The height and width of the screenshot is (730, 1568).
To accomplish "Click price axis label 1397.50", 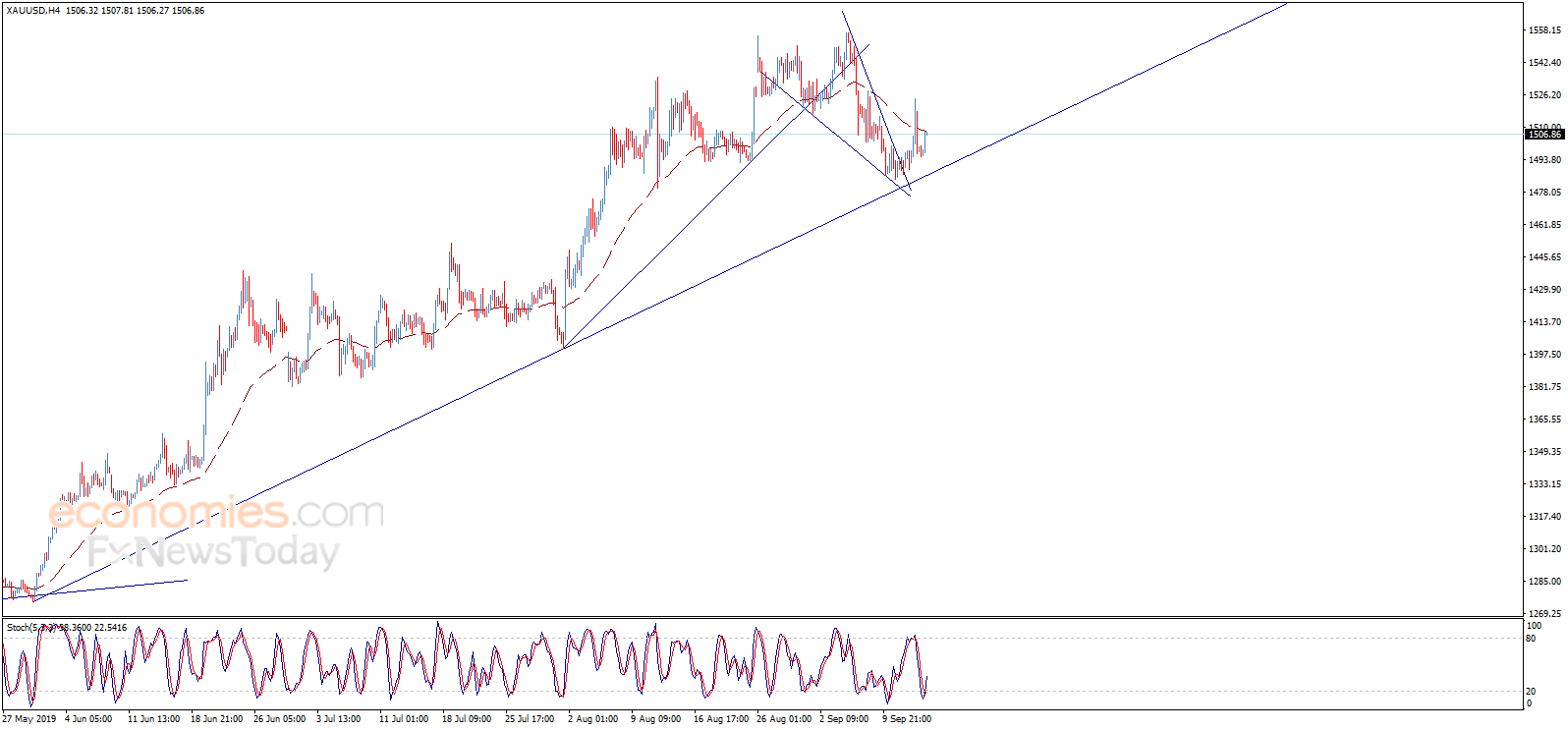I will click(x=1544, y=355).
